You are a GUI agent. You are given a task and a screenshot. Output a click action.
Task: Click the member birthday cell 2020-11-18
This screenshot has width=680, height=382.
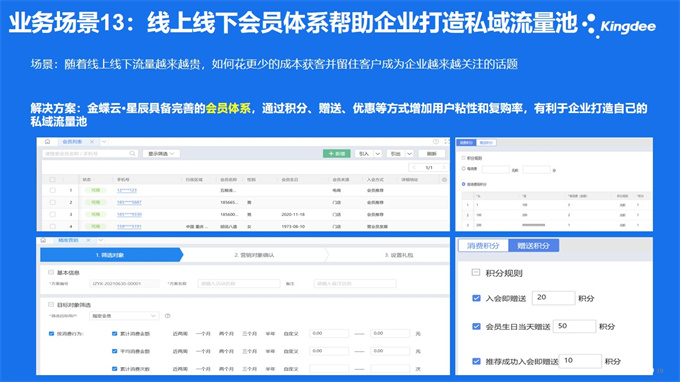click(x=293, y=215)
